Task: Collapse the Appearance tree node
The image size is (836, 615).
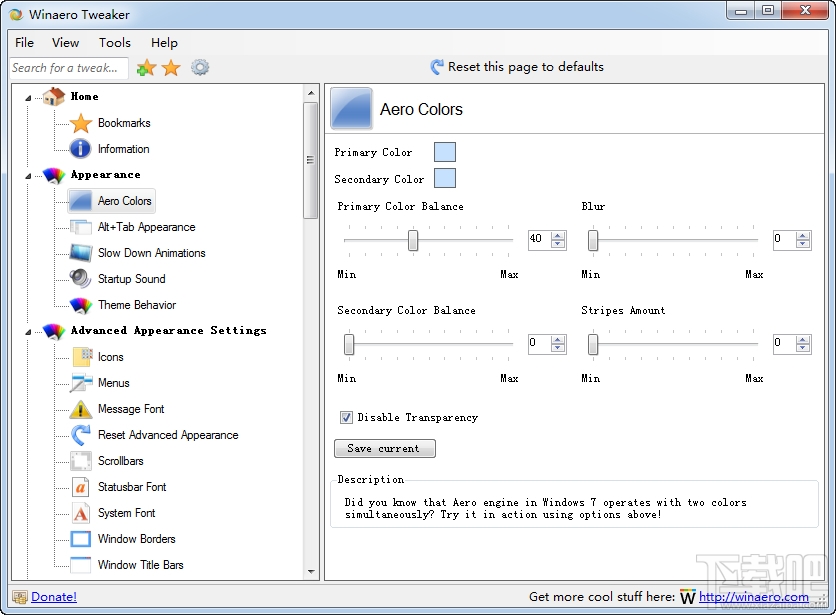Action: [x=28, y=176]
